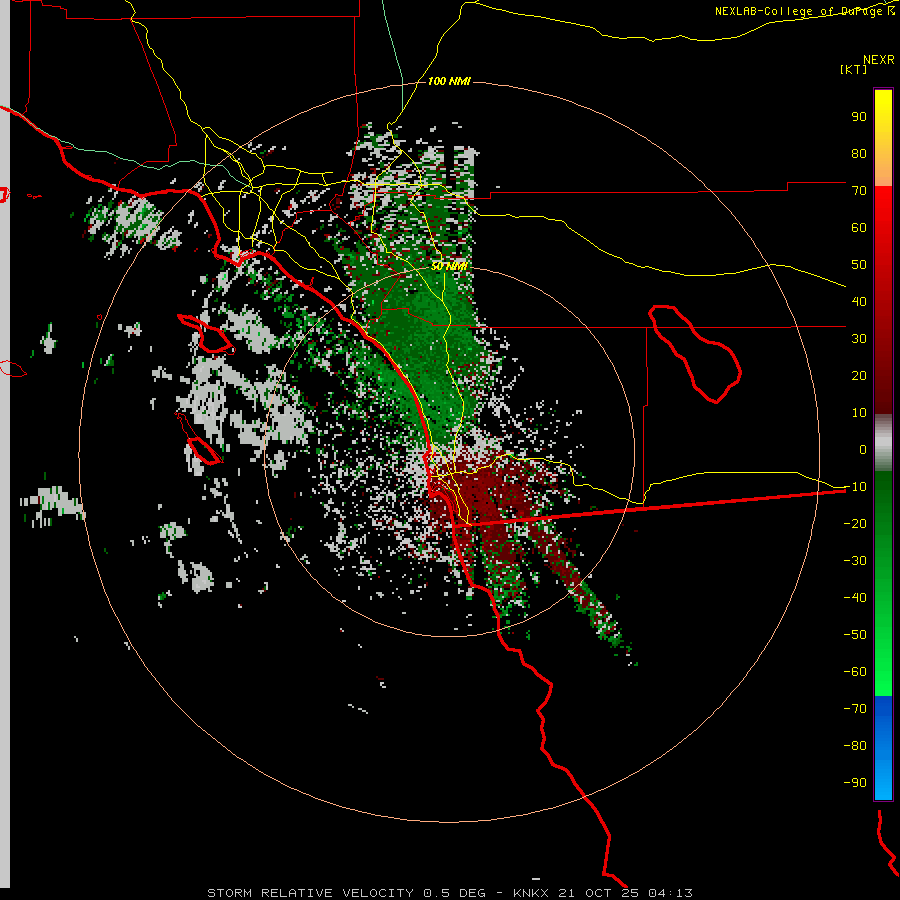Click the 50 NMI range ring label
900x900 pixels.
click(449, 266)
